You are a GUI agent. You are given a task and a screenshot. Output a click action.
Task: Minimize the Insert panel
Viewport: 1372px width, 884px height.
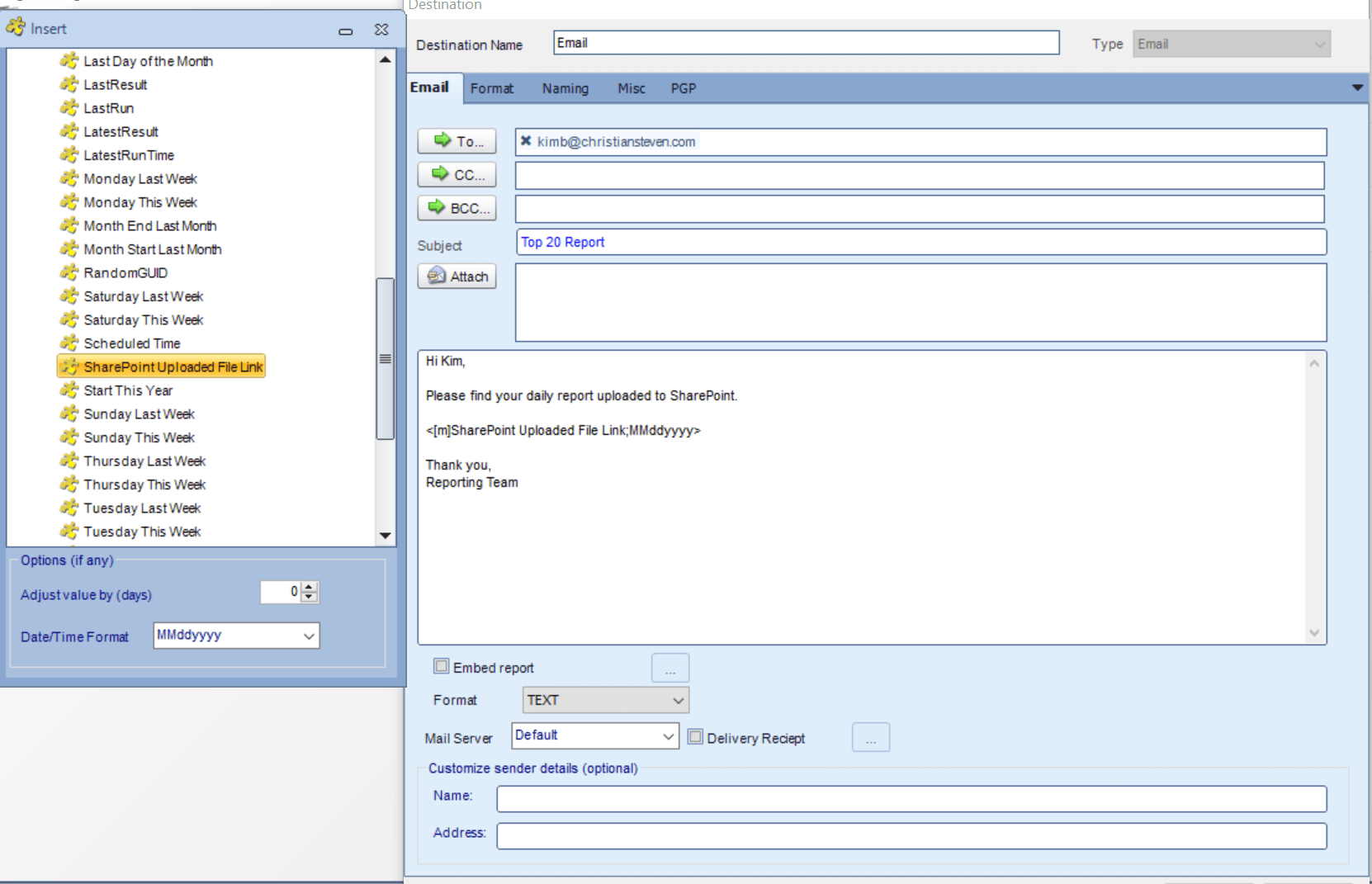tap(346, 31)
